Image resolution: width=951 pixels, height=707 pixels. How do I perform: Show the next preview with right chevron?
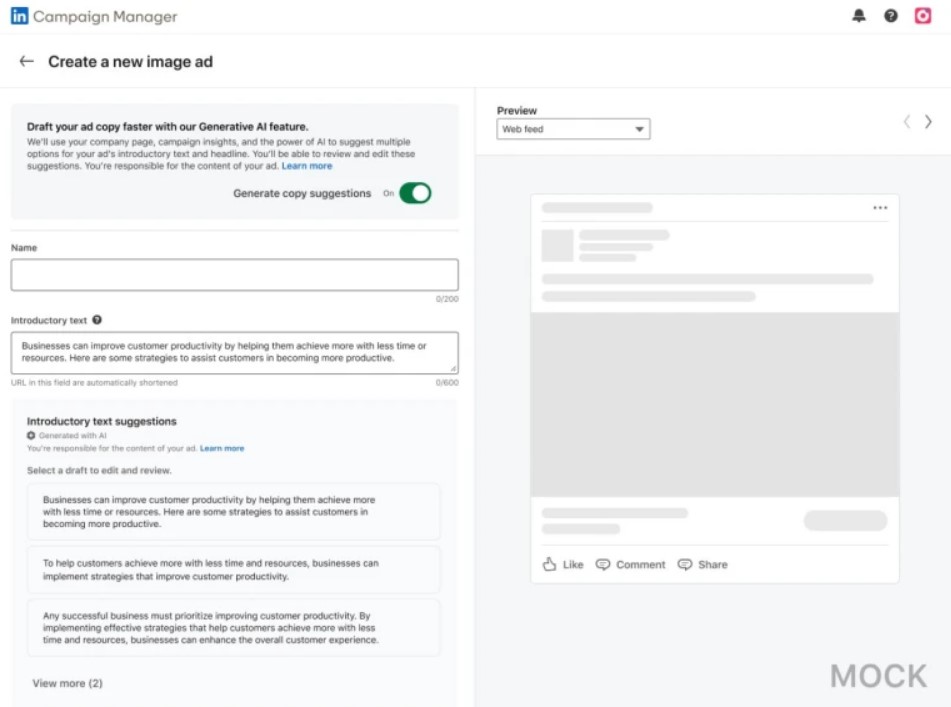pos(928,121)
